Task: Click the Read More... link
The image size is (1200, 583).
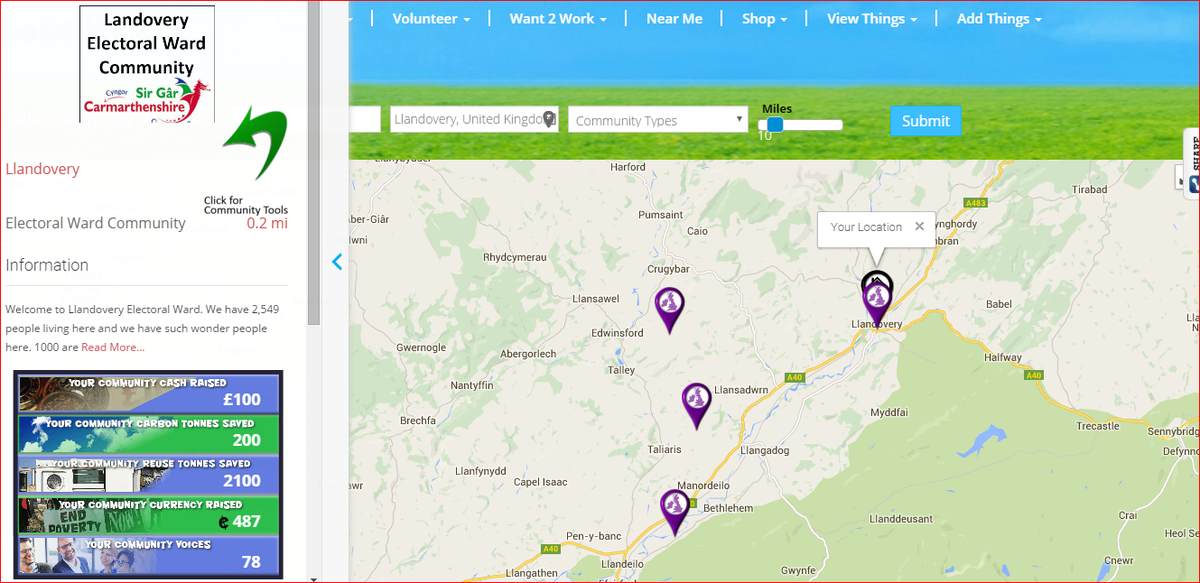Action: [113, 347]
